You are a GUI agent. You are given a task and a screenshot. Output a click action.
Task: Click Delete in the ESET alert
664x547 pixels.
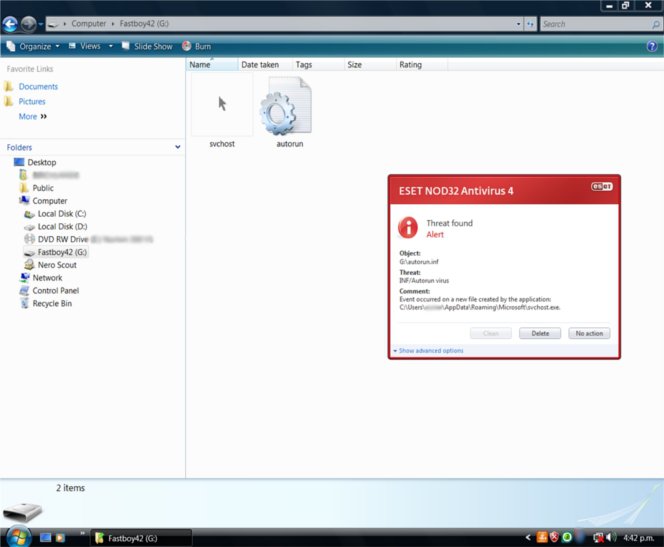(x=540, y=334)
